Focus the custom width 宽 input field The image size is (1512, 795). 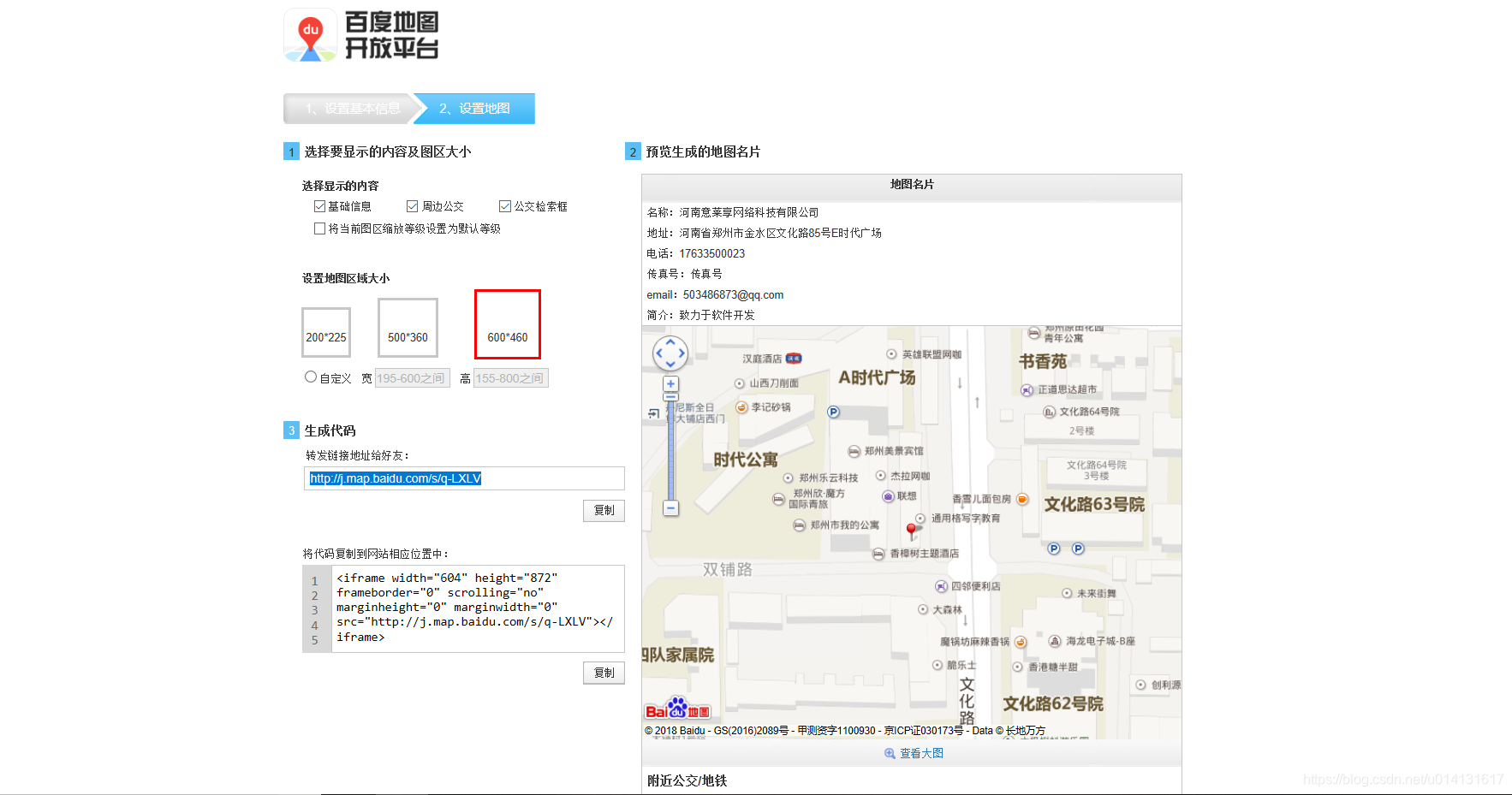(x=413, y=378)
